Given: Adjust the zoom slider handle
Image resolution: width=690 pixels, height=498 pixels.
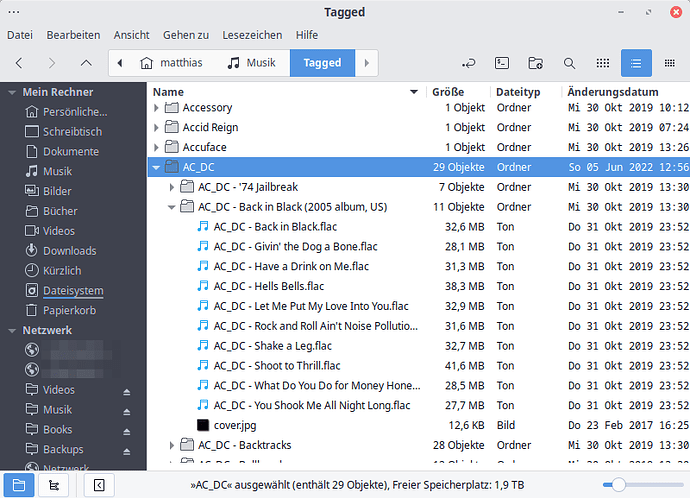Looking at the screenshot, I should click(619, 485).
